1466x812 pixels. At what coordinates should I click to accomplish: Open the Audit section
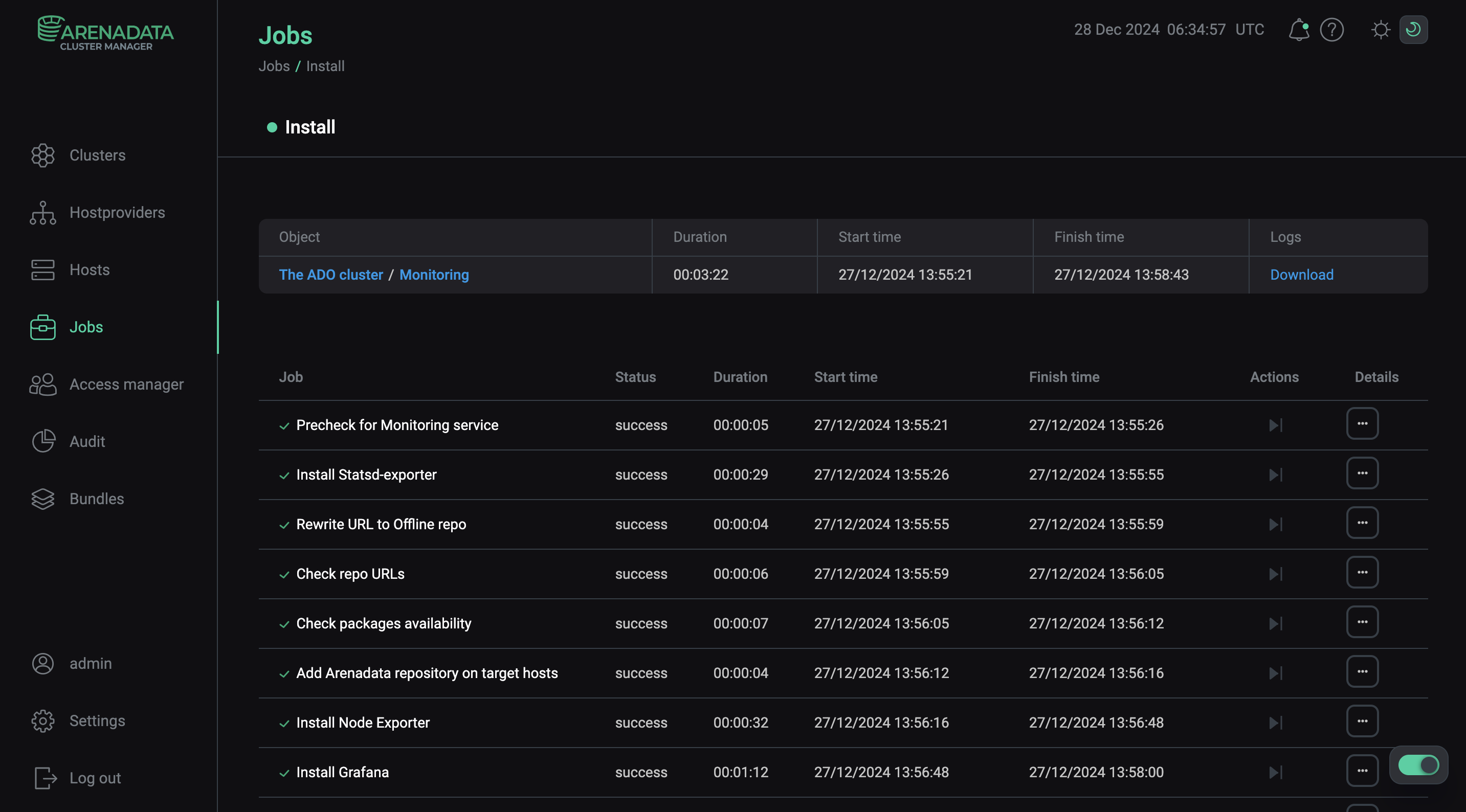coord(87,441)
